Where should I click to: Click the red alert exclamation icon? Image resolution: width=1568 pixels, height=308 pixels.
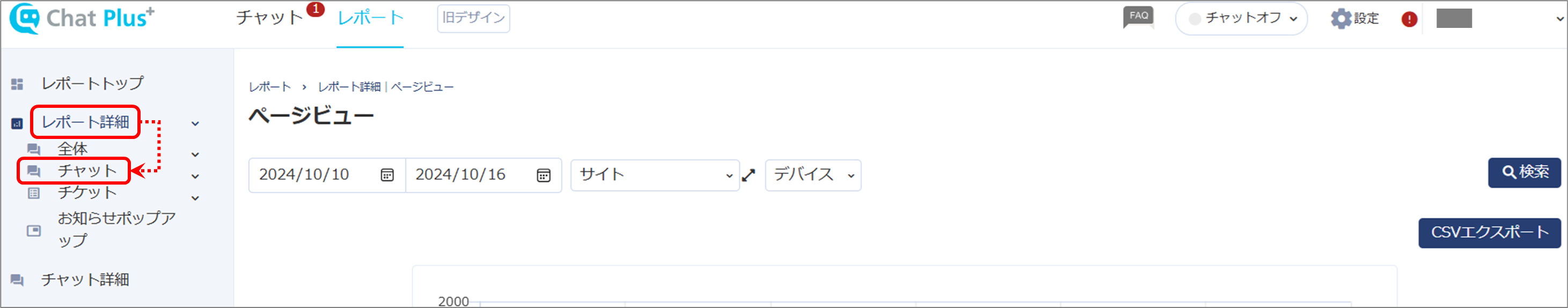coord(1409,19)
